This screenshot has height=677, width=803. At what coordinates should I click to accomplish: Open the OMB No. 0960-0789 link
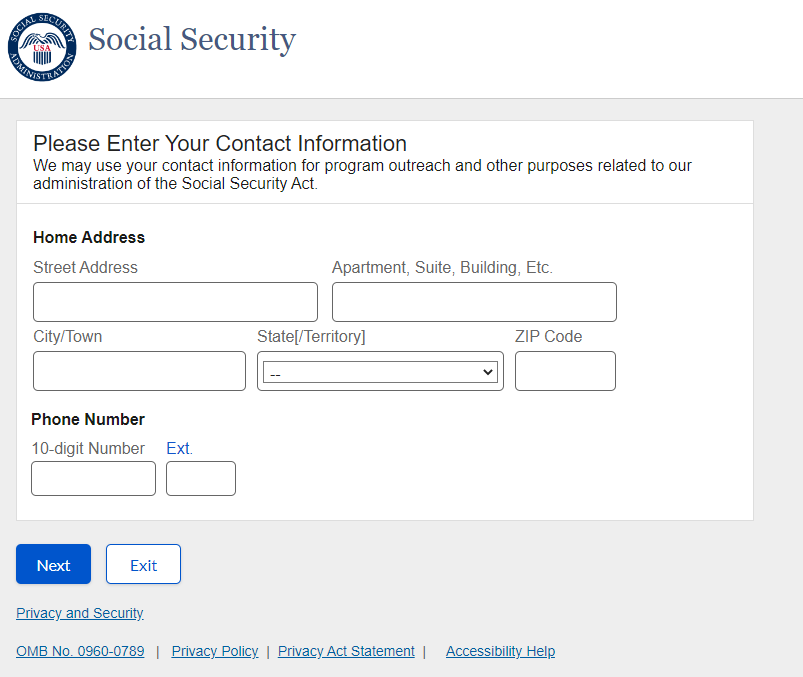coord(80,651)
